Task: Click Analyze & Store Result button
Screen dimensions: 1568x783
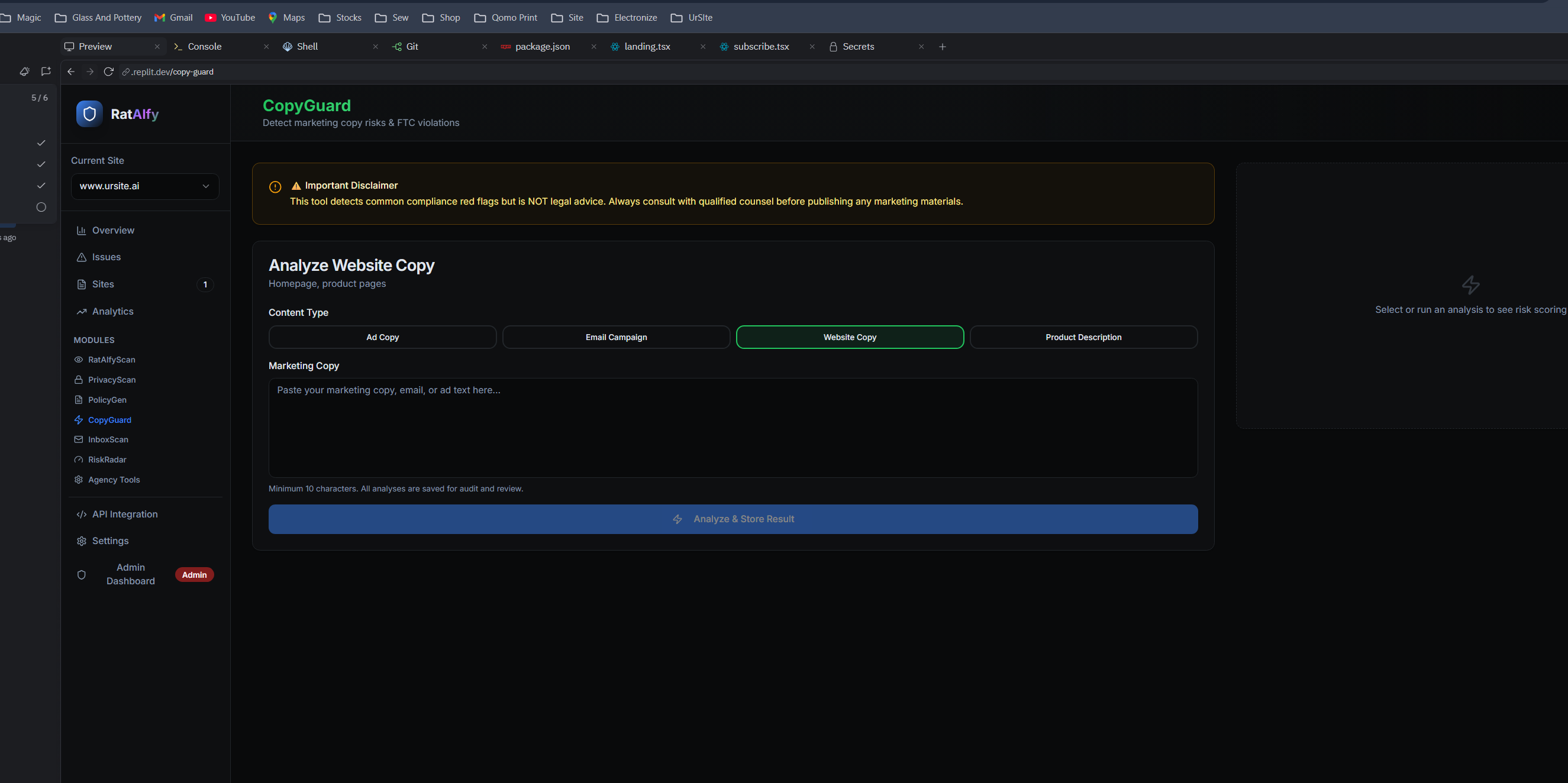Action: point(733,518)
